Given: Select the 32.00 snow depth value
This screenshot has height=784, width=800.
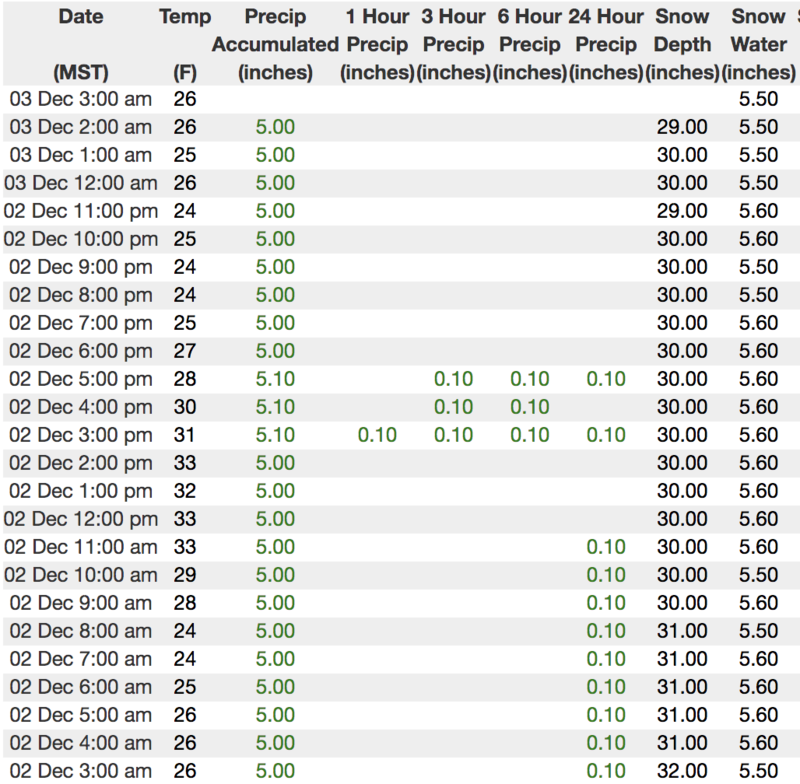Looking at the screenshot, I should tap(681, 771).
